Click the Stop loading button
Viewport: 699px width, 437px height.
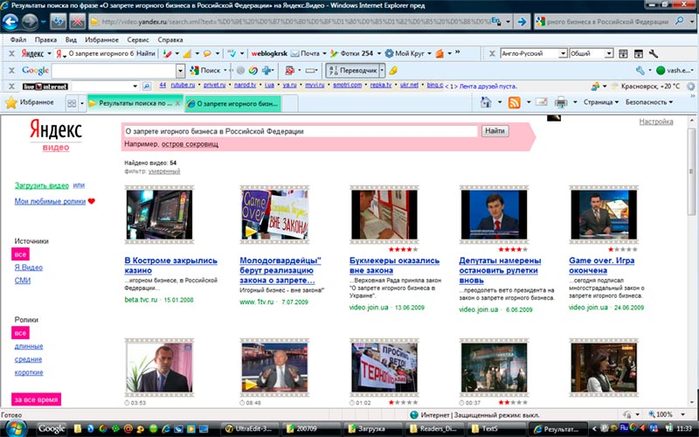pos(78,21)
